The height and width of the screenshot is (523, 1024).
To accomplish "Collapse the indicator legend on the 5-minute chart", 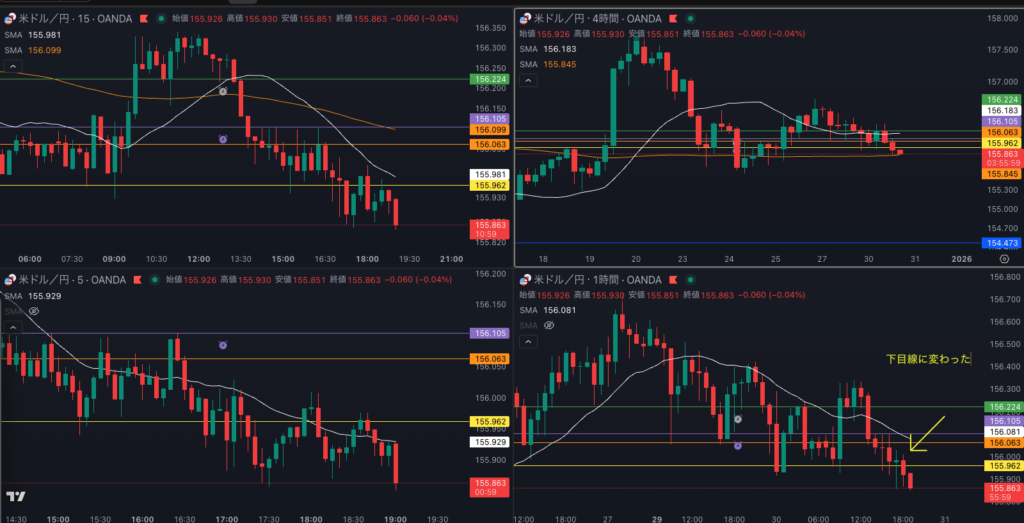I will tap(13, 327).
